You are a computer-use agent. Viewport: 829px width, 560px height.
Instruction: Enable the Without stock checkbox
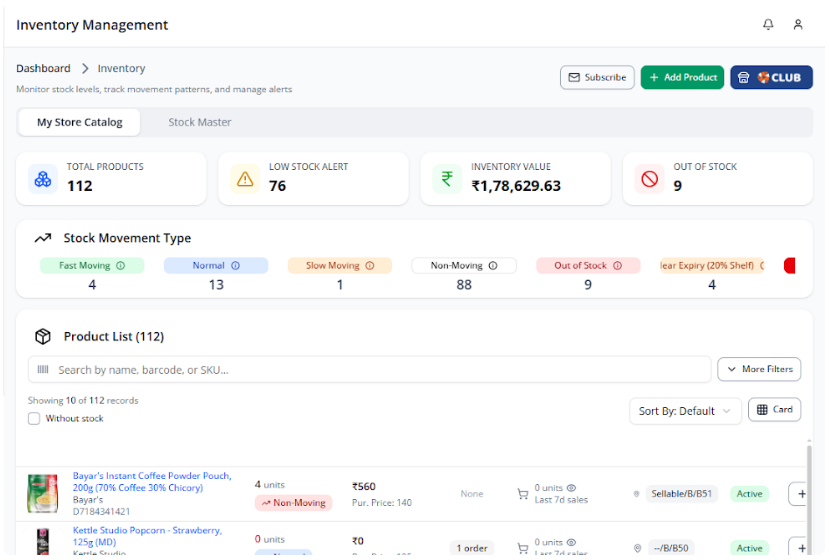coord(34,419)
